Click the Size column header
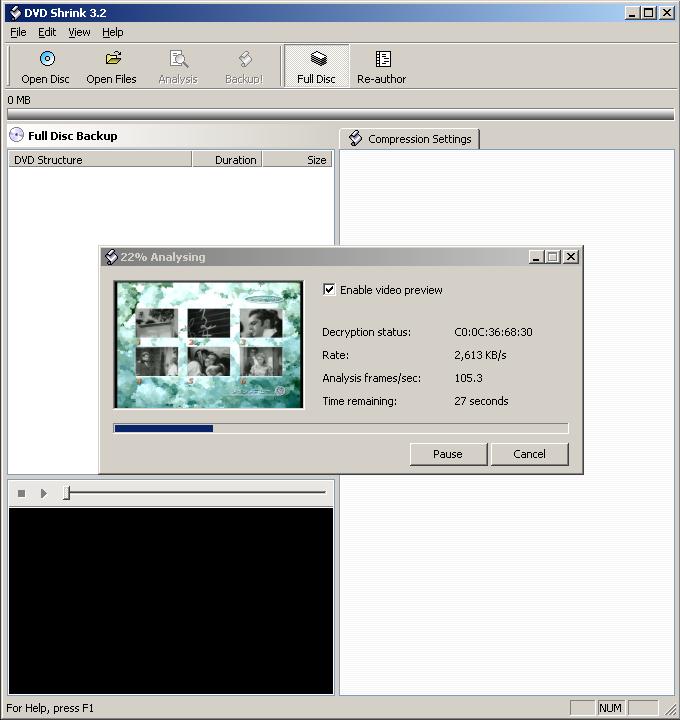Image resolution: width=680 pixels, height=720 pixels. [x=297, y=159]
